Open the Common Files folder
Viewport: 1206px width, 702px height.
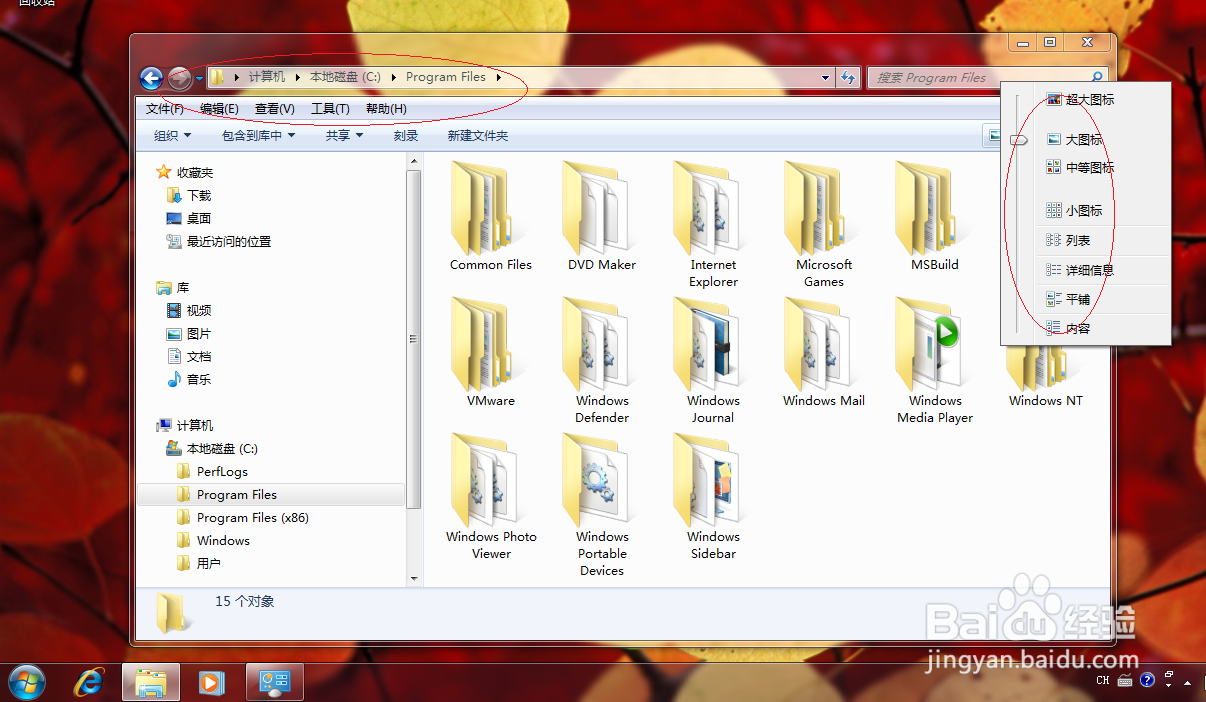pyautogui.click(x=490, y=215)
